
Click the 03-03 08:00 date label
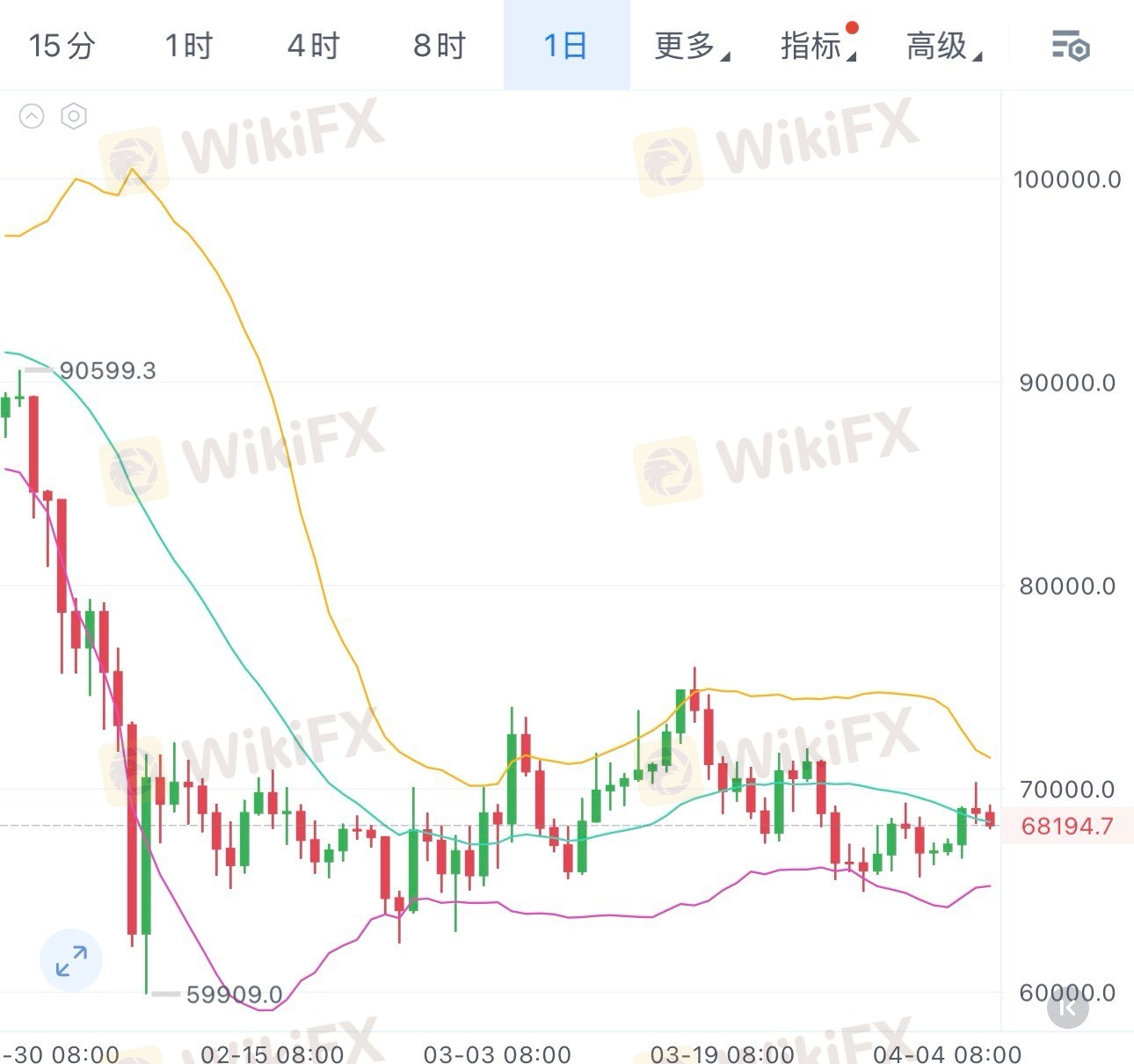(x=498, y=1053)
